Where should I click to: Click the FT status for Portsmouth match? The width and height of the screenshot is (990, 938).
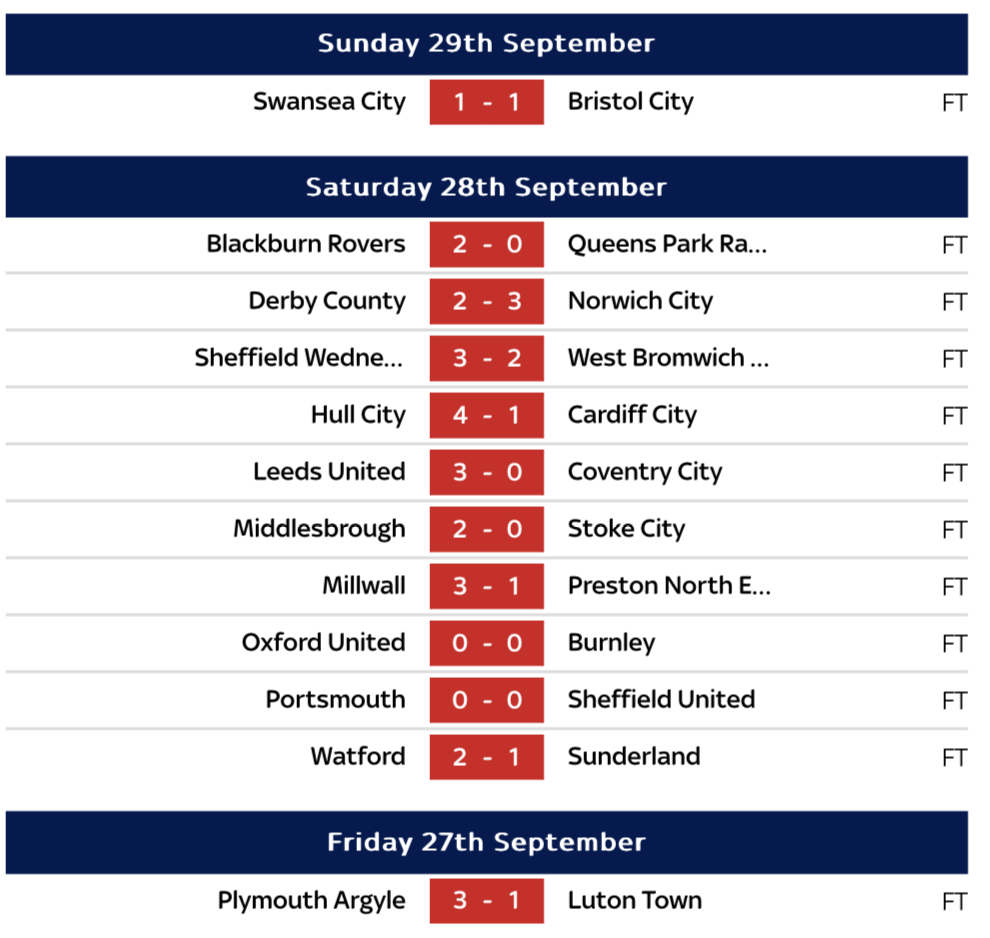tap(954, 700)
